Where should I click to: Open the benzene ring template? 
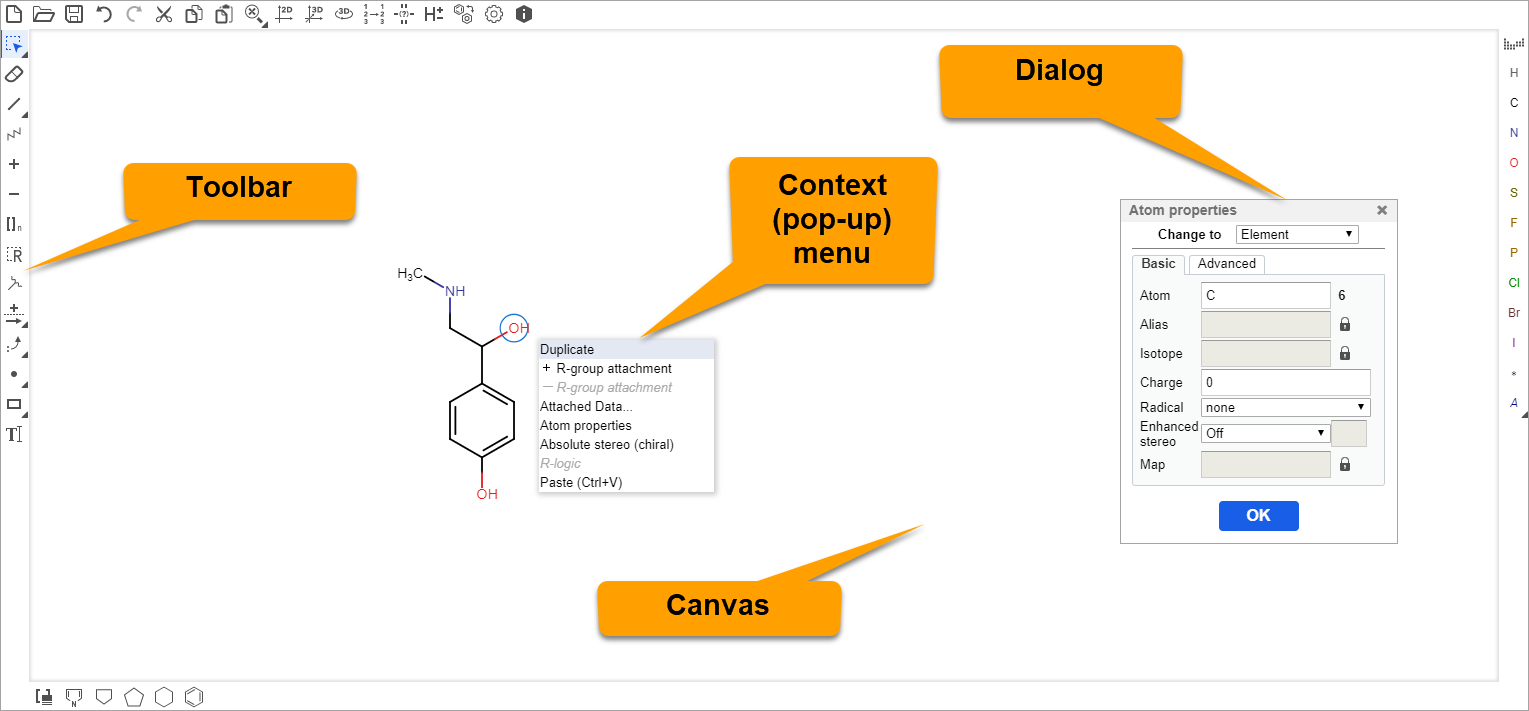[195, 696]
